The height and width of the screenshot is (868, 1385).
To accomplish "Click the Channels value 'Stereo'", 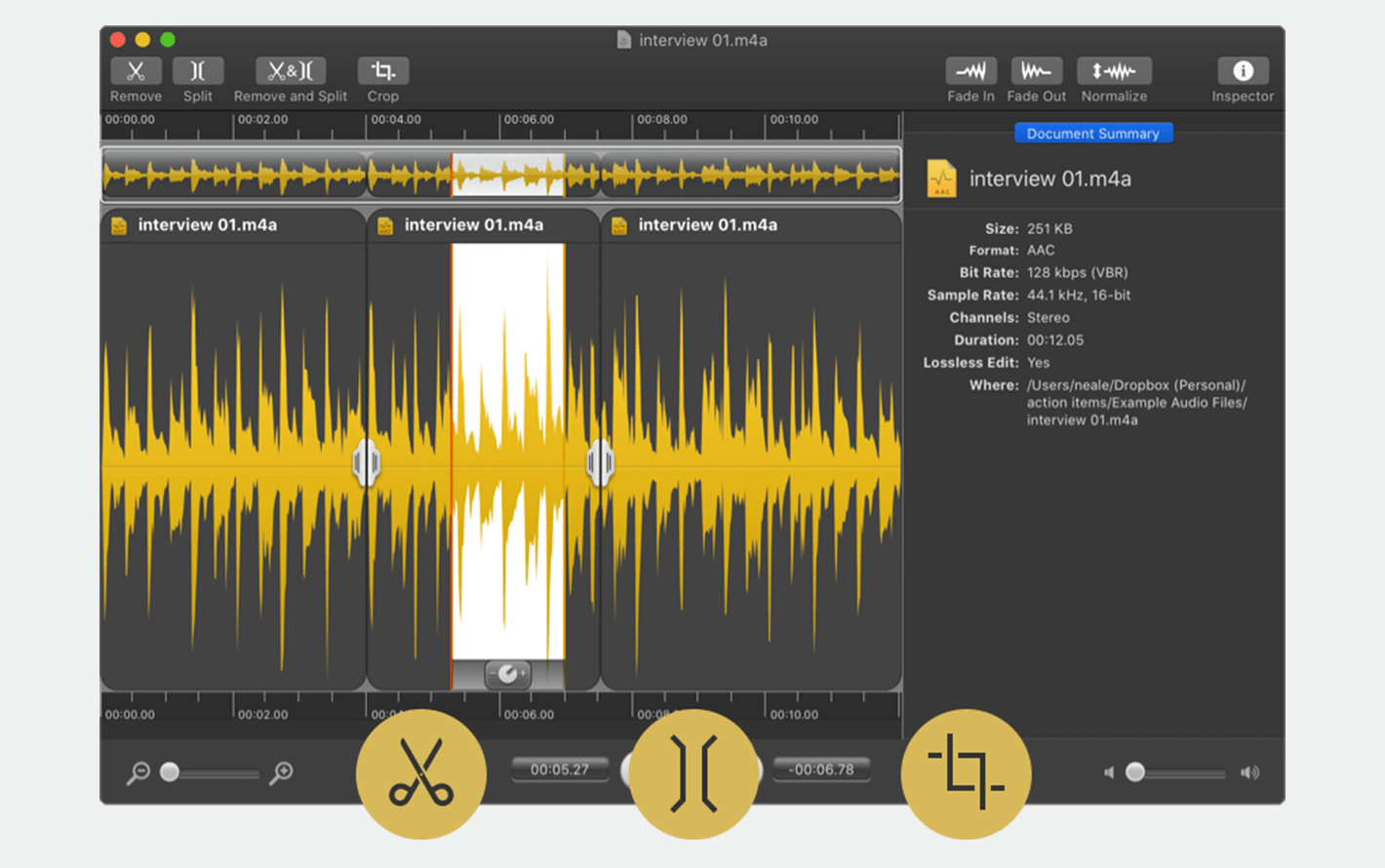I will coord(1049,318).
